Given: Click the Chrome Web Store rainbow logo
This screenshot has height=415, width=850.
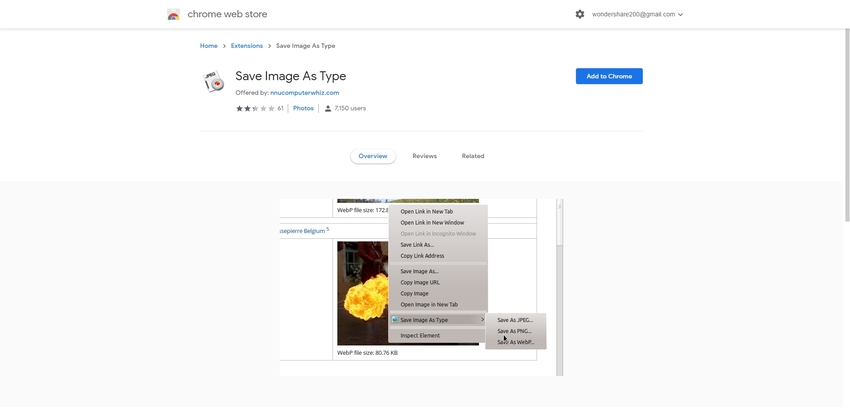Looking at the screenshot, I should [x=174, y=15].
